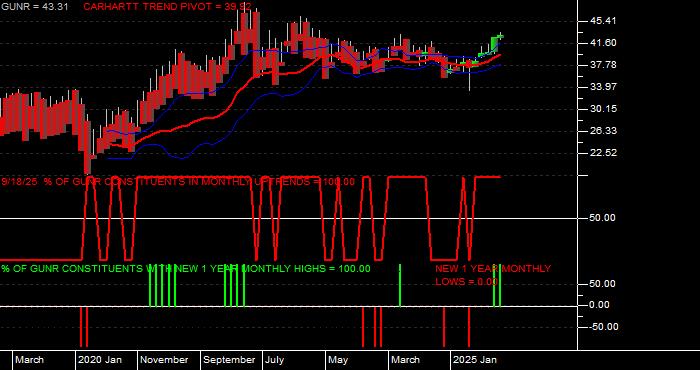Image resolution: width=700 pixels, height=370 pixels.
Task: Click the 41.60 price axis value
Action: (x=604, y=43)
